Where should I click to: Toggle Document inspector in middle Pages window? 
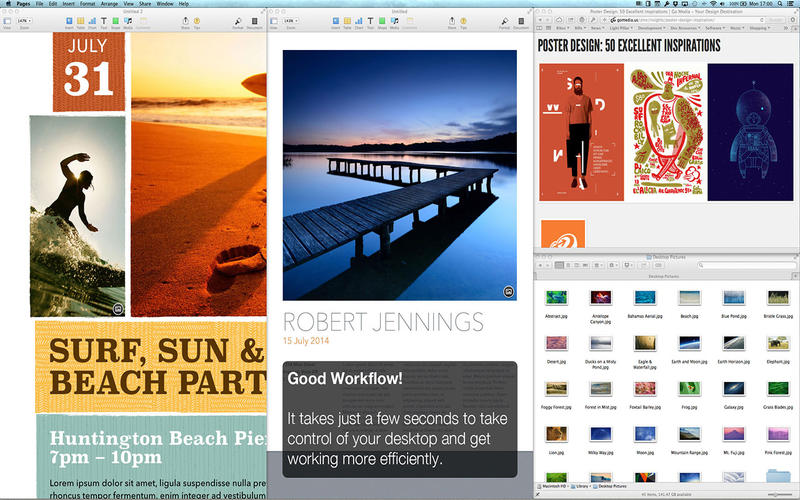(x=521, y=21)
